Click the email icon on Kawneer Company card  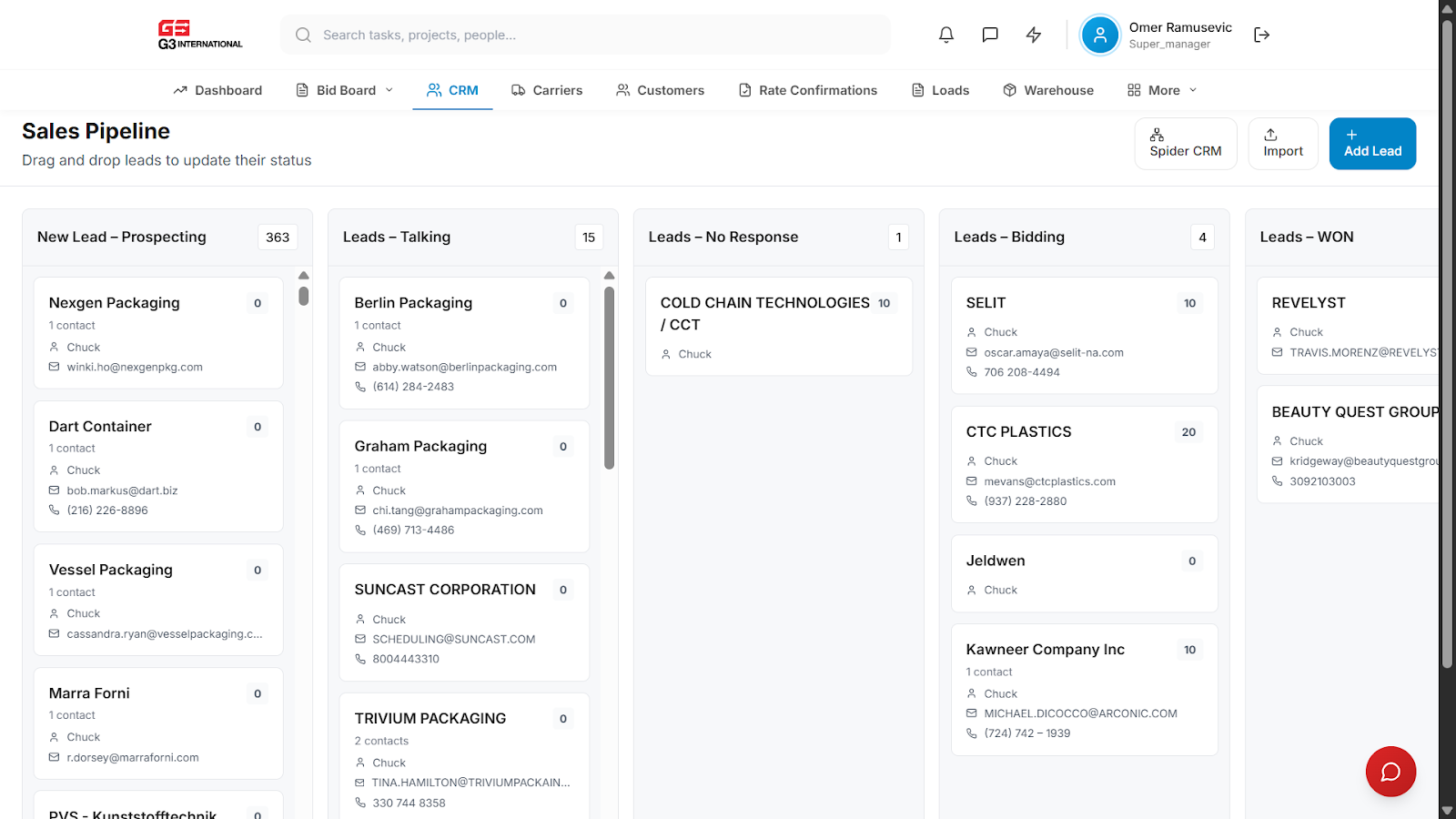[972, 713]
